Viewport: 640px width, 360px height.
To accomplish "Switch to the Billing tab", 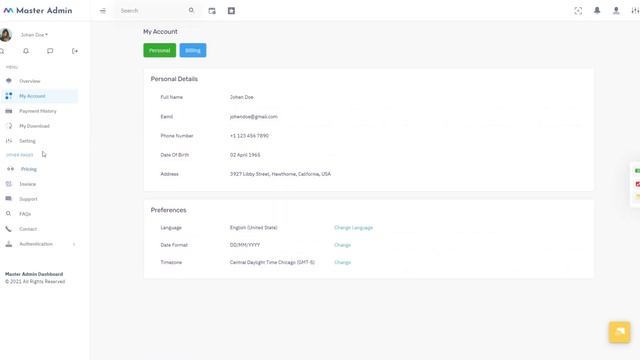I will coord(193,50).
